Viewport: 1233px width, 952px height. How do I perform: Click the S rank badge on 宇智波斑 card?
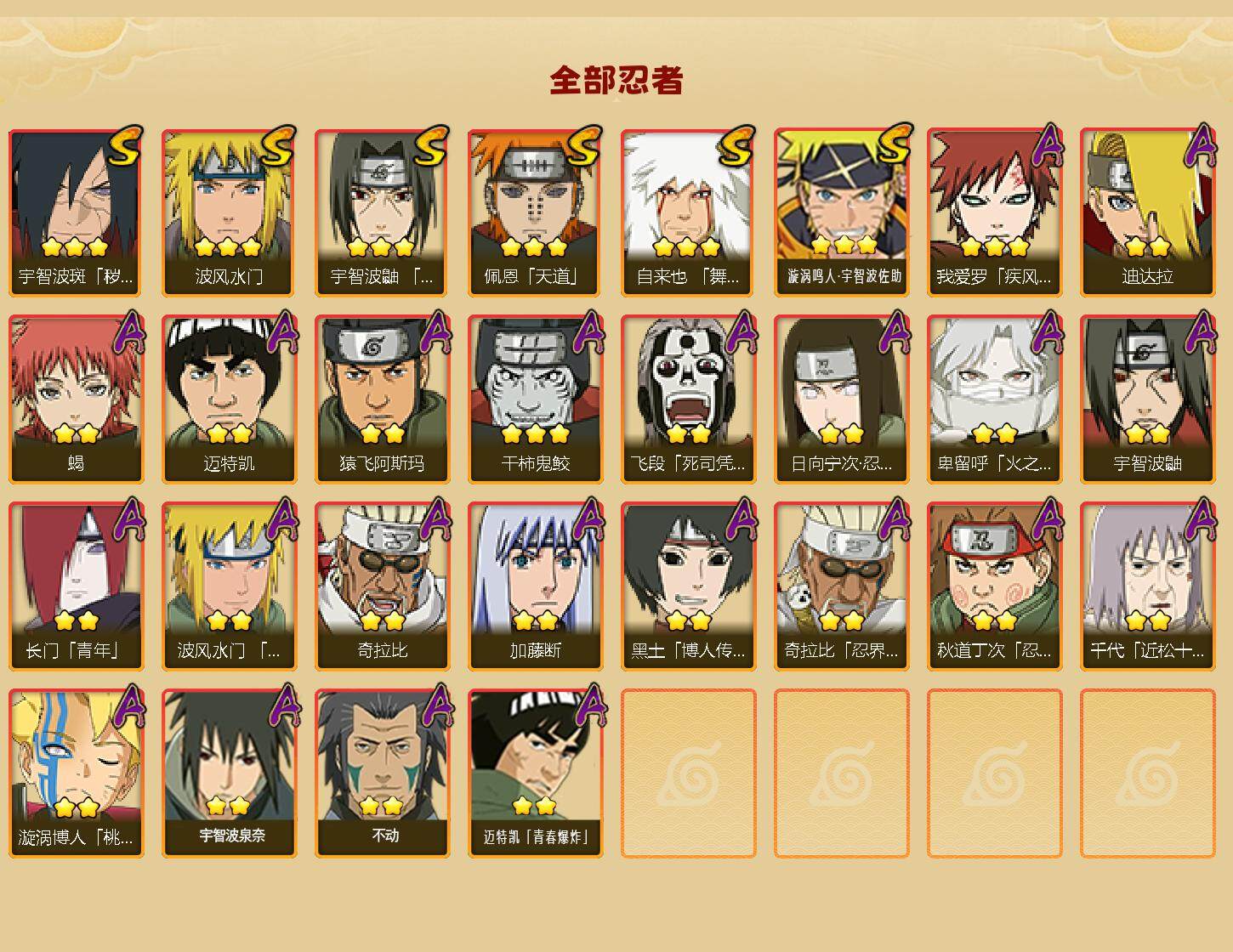tap(125, 146)
